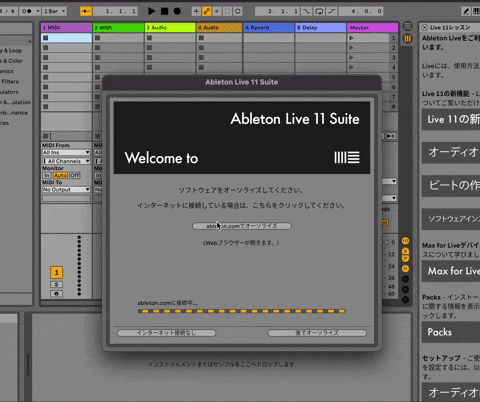Viewport: 480px width, 402px height.
Task: Start playback with the Play button
Action: coord(151,11)
